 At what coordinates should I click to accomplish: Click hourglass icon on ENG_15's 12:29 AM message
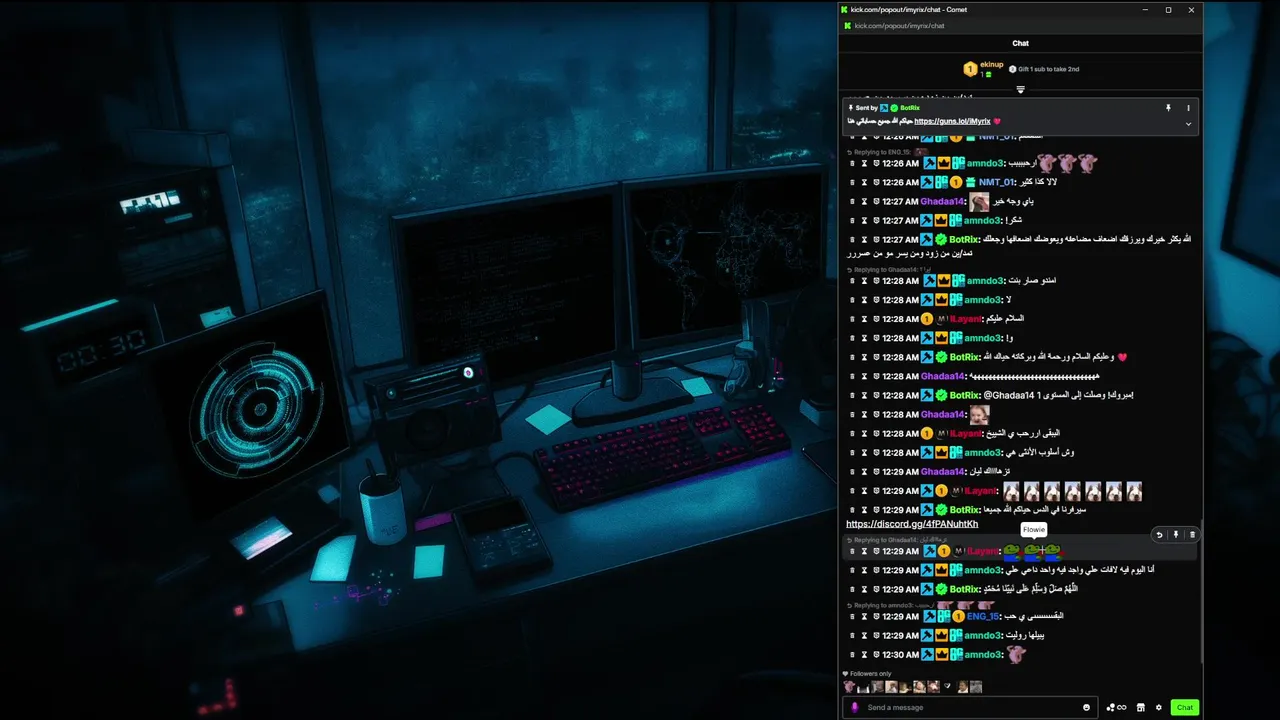pos(864,617)
